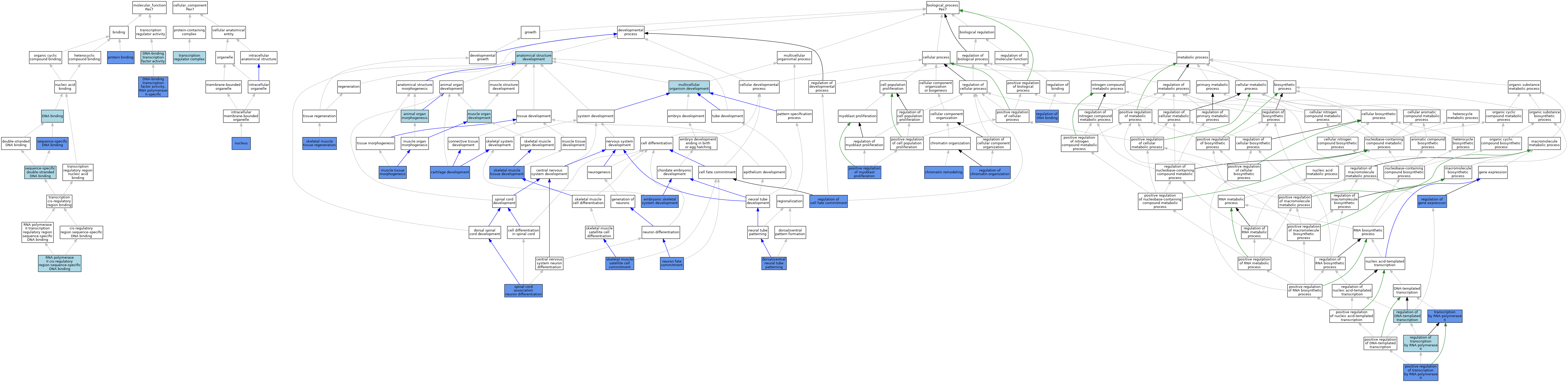Select the blue 'nucleus' node
1568x382 pixels.
coord(241,144)
